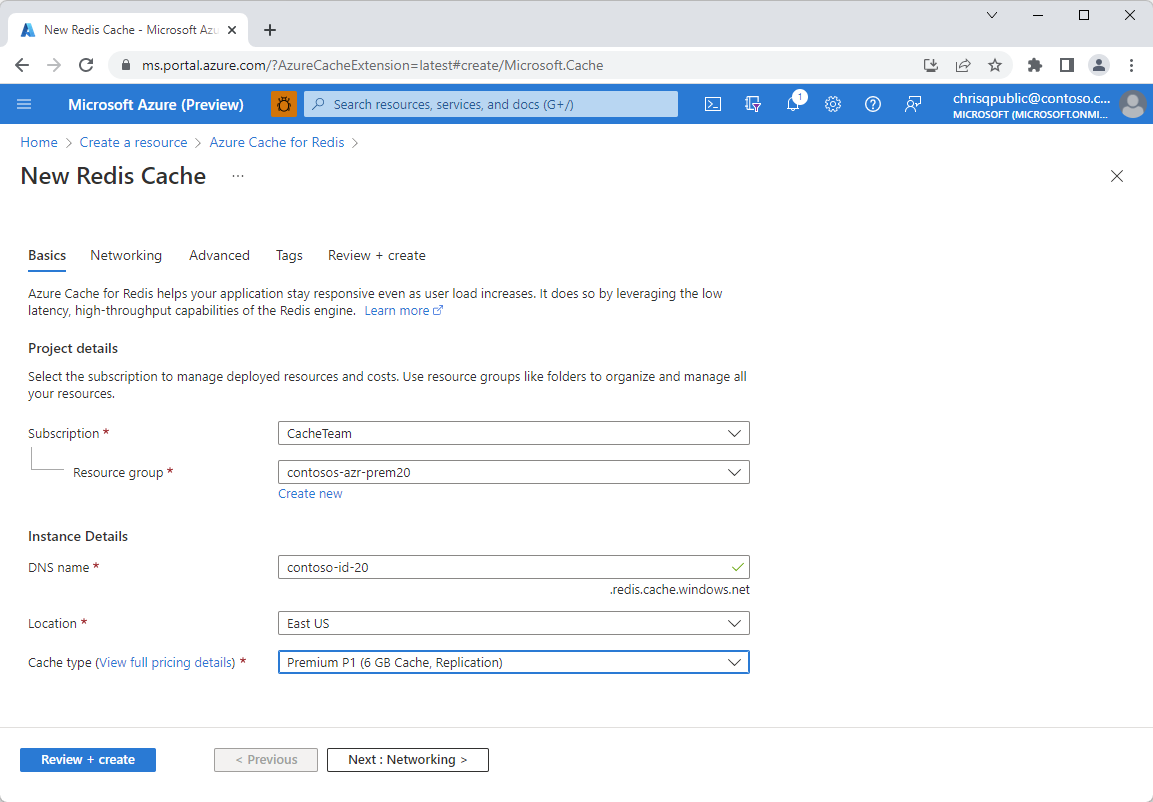Close the New Redis Cache blade
The height and width of the screenshot is (802, 1153).
coord(1117,176)
